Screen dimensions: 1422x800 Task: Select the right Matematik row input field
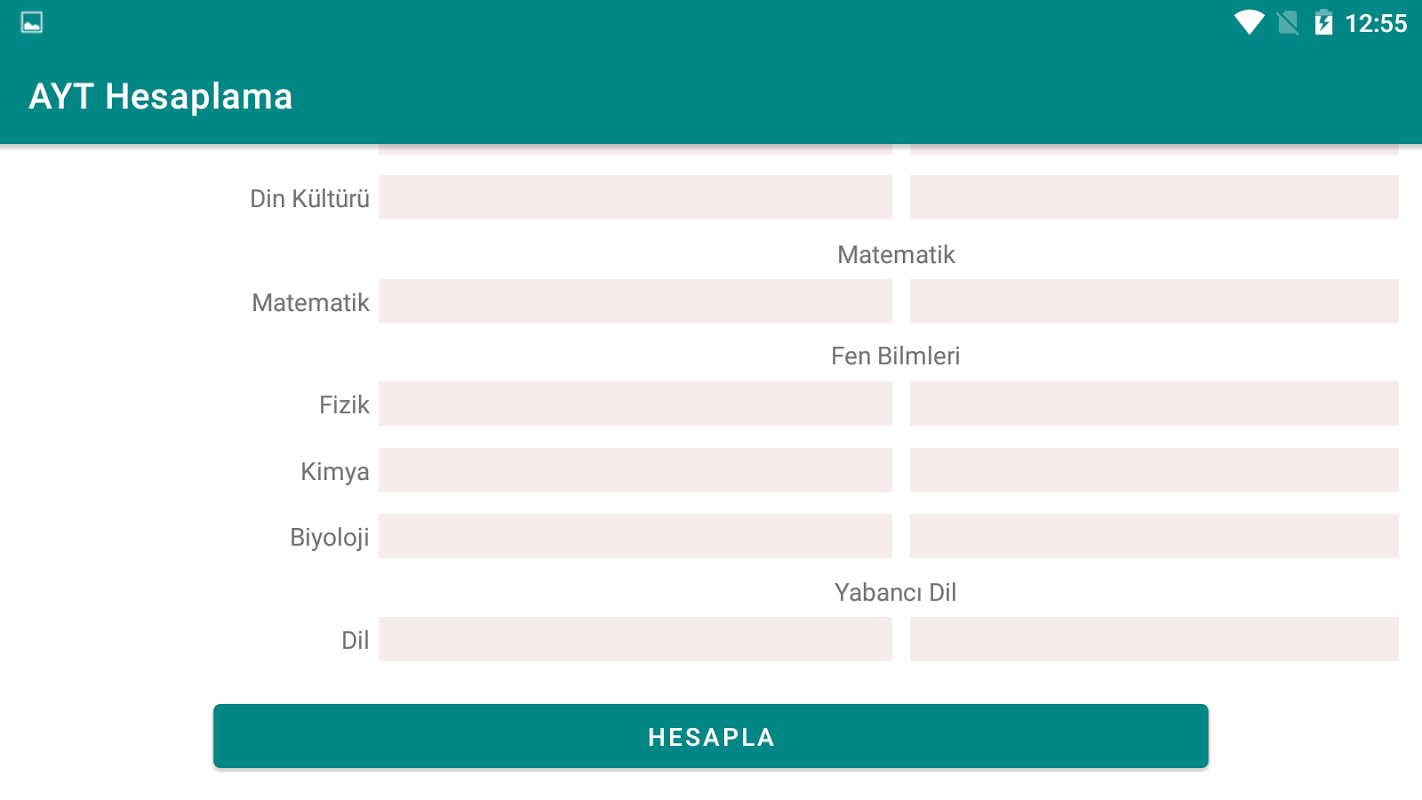[x=1154, y=301]
